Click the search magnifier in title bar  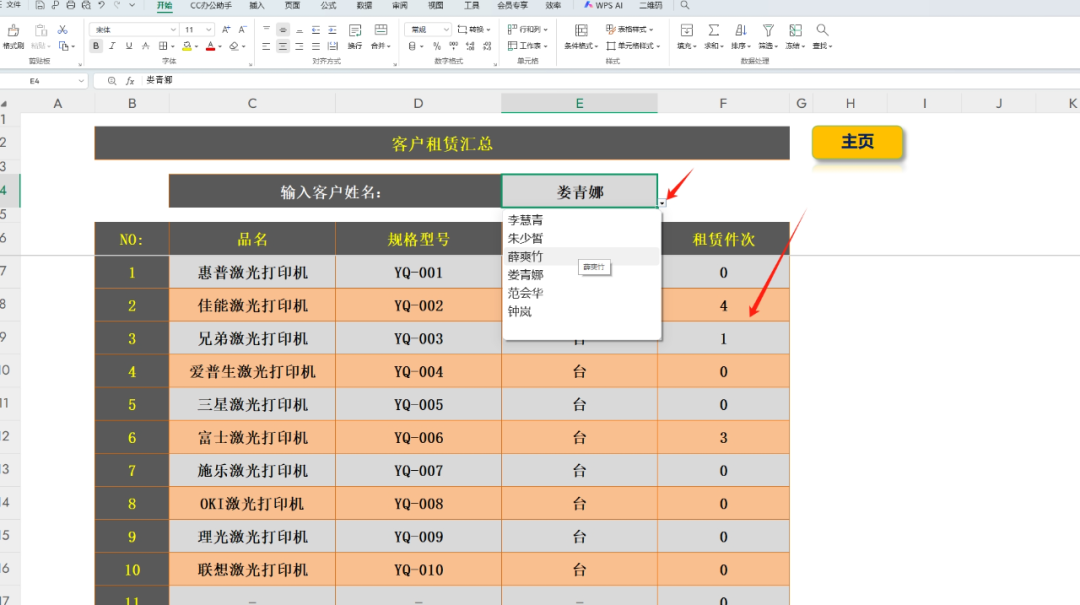pyautogui.click(x=685, y=6)
